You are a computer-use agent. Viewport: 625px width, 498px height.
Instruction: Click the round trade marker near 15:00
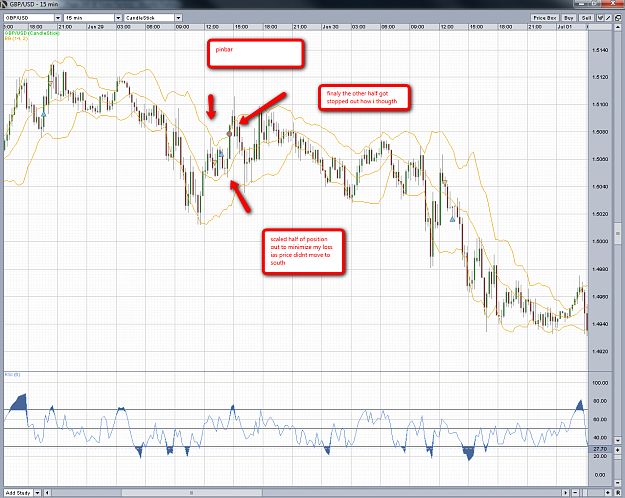[229, 134]
